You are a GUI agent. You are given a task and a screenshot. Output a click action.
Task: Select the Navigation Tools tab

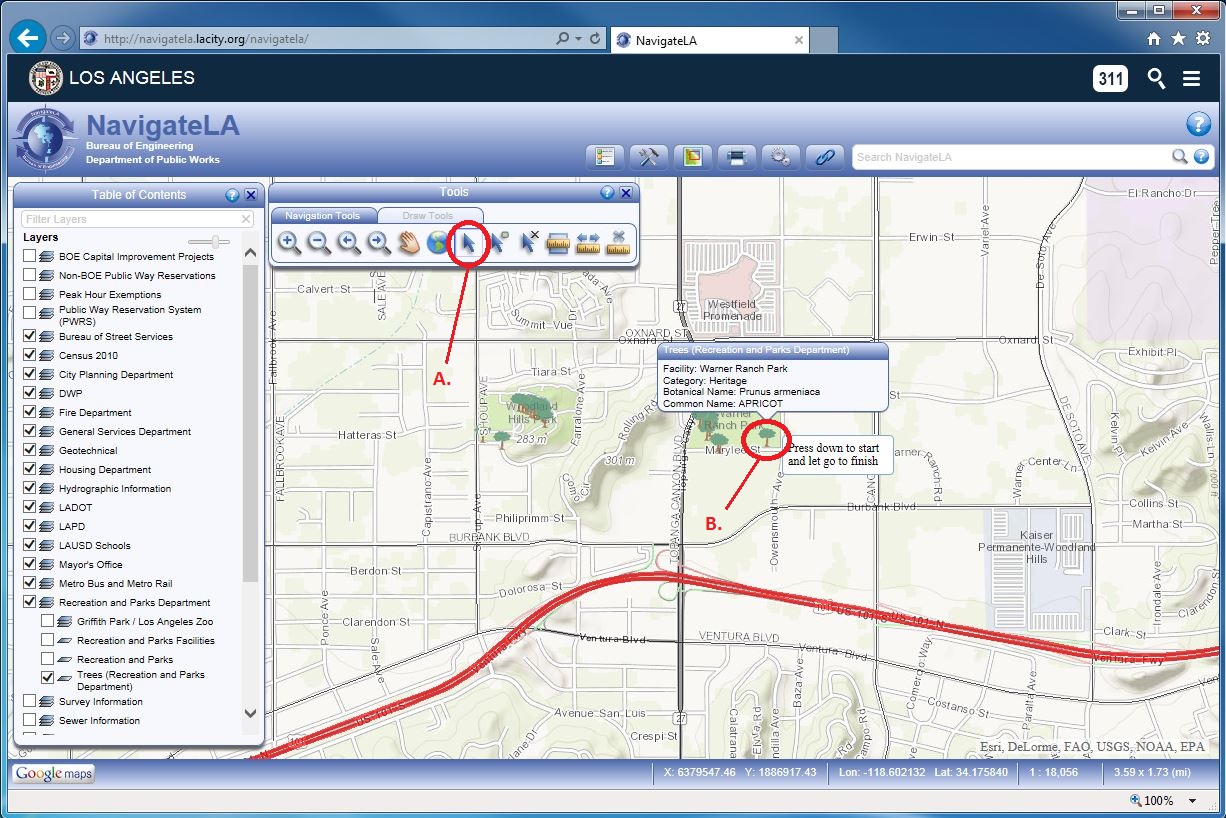[x=322, y=216]
